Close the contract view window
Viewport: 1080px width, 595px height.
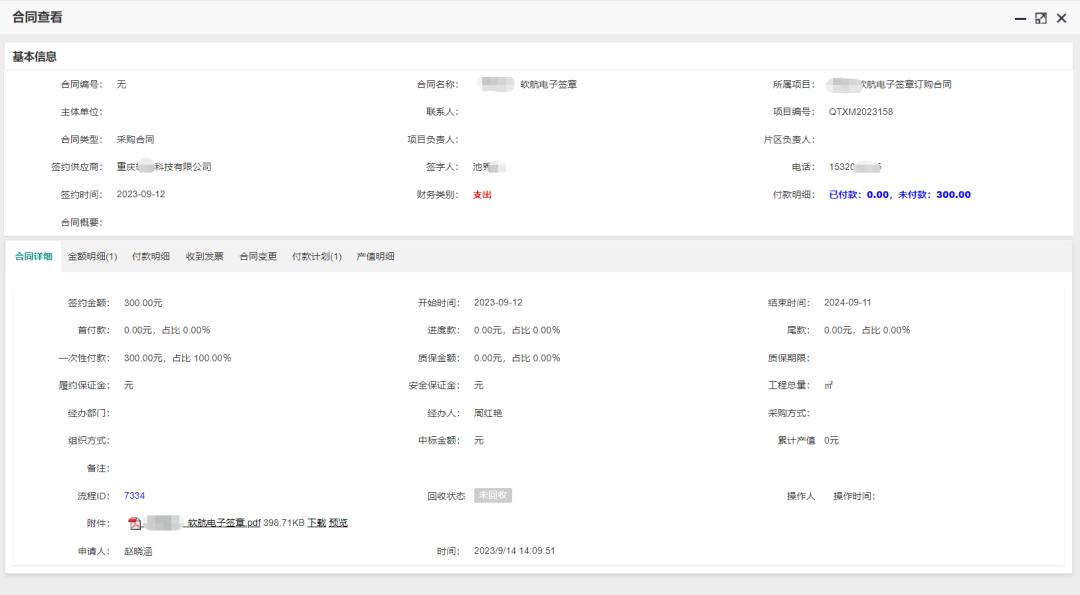pos(1063,17)
